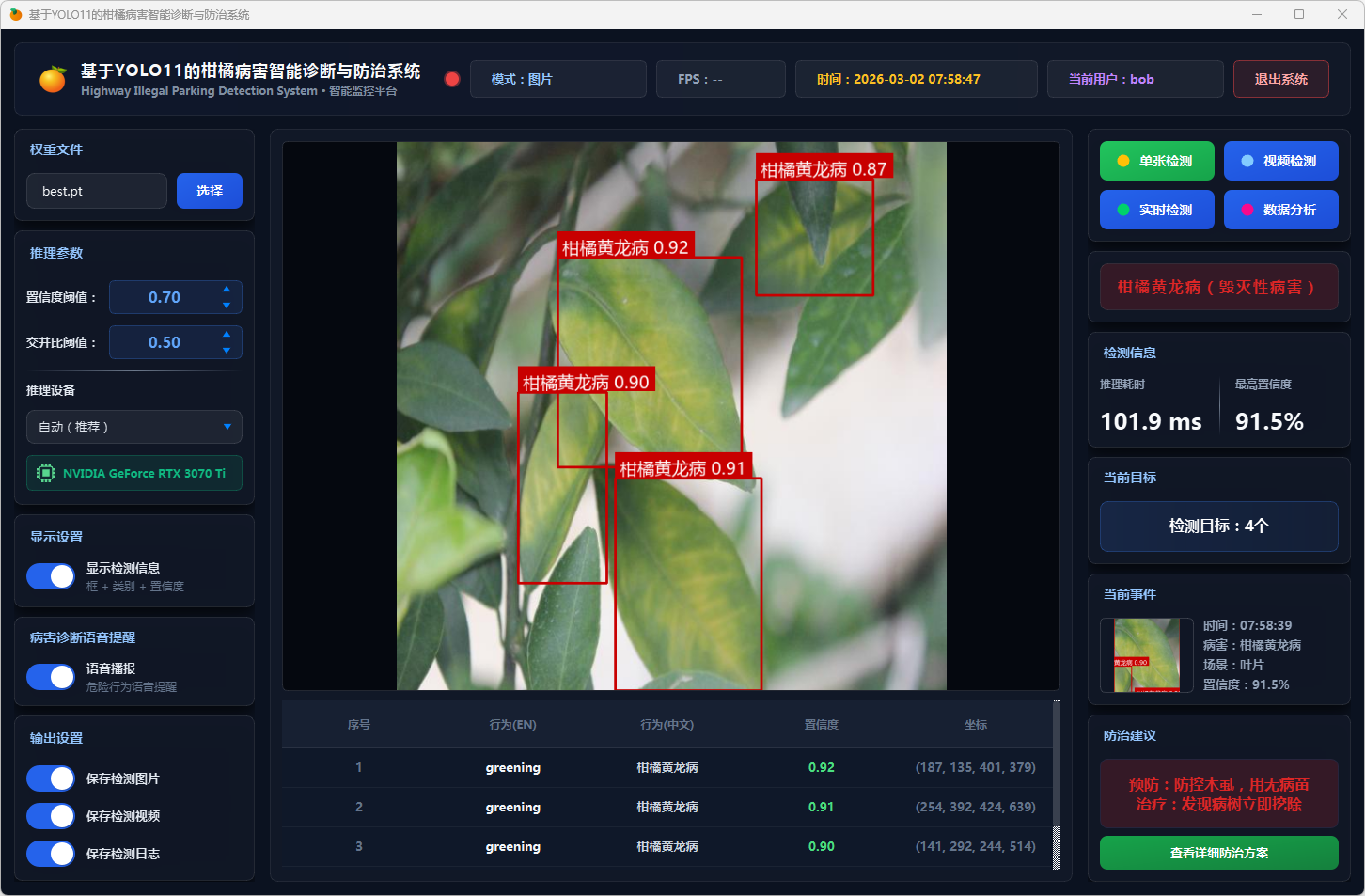Screen dimensions: 1365x896
Task: Click the orange fruit app logo
Action: tap(53, 80)
